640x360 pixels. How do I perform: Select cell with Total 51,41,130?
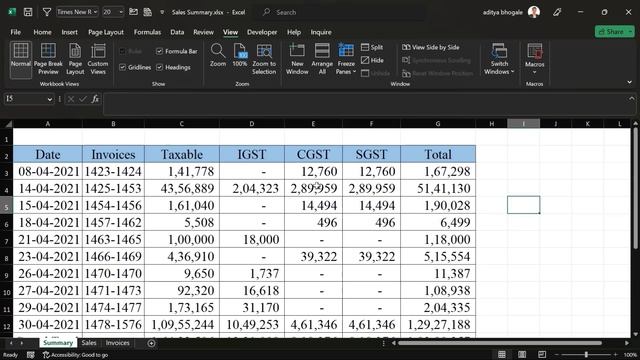(x=438, y=188)
